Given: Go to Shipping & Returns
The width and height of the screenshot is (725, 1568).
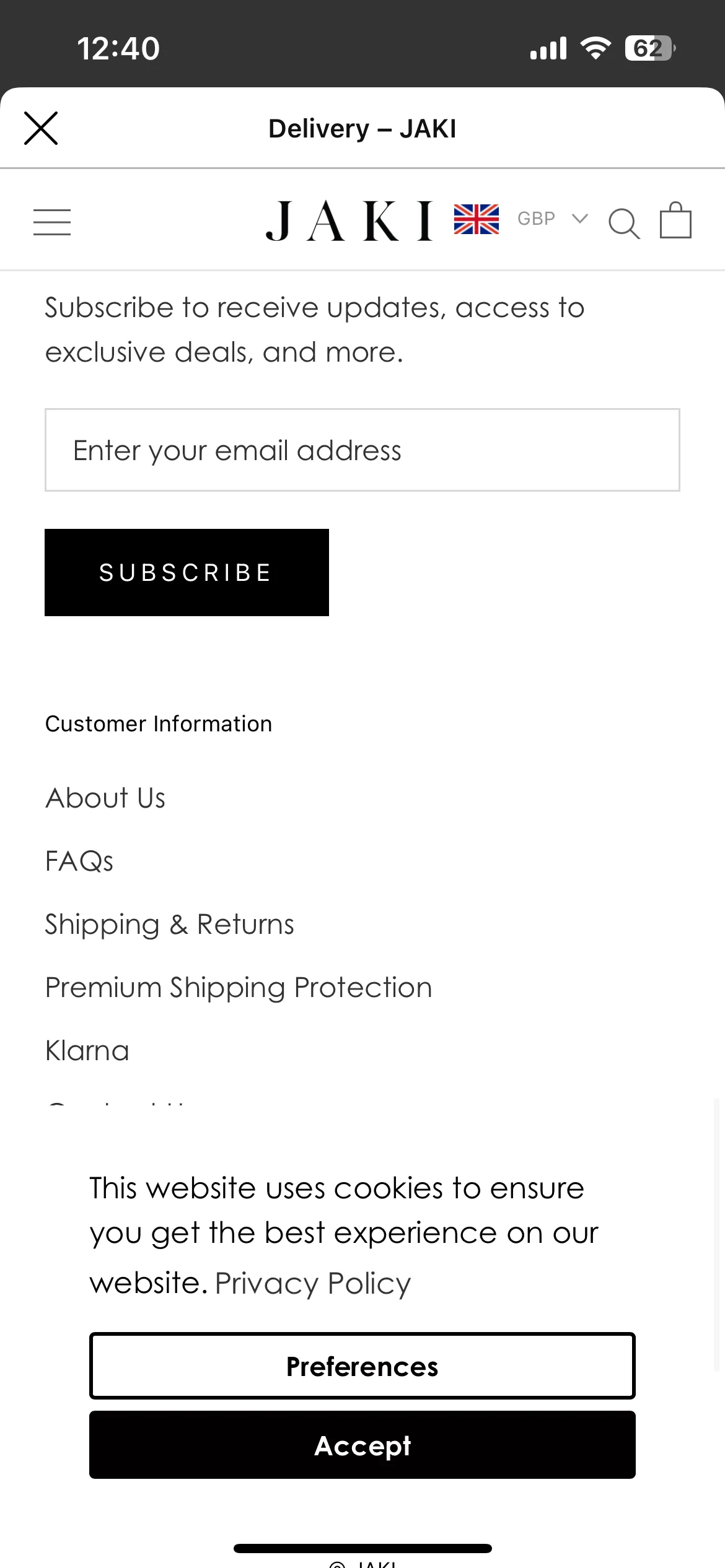Looking at the screenshot, I should click(x=170, y=925).
